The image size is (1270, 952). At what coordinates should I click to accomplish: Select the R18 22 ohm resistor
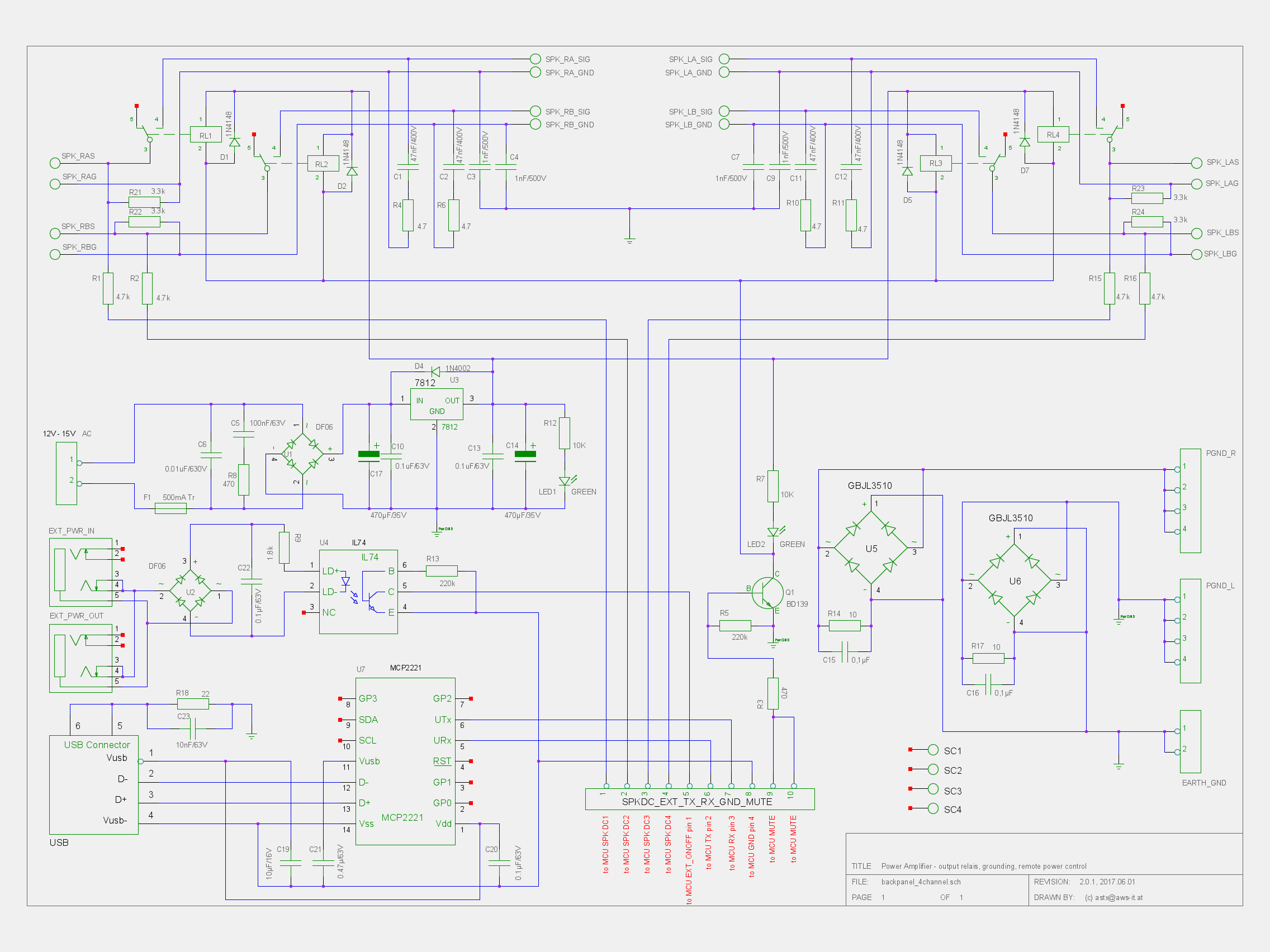192,704
